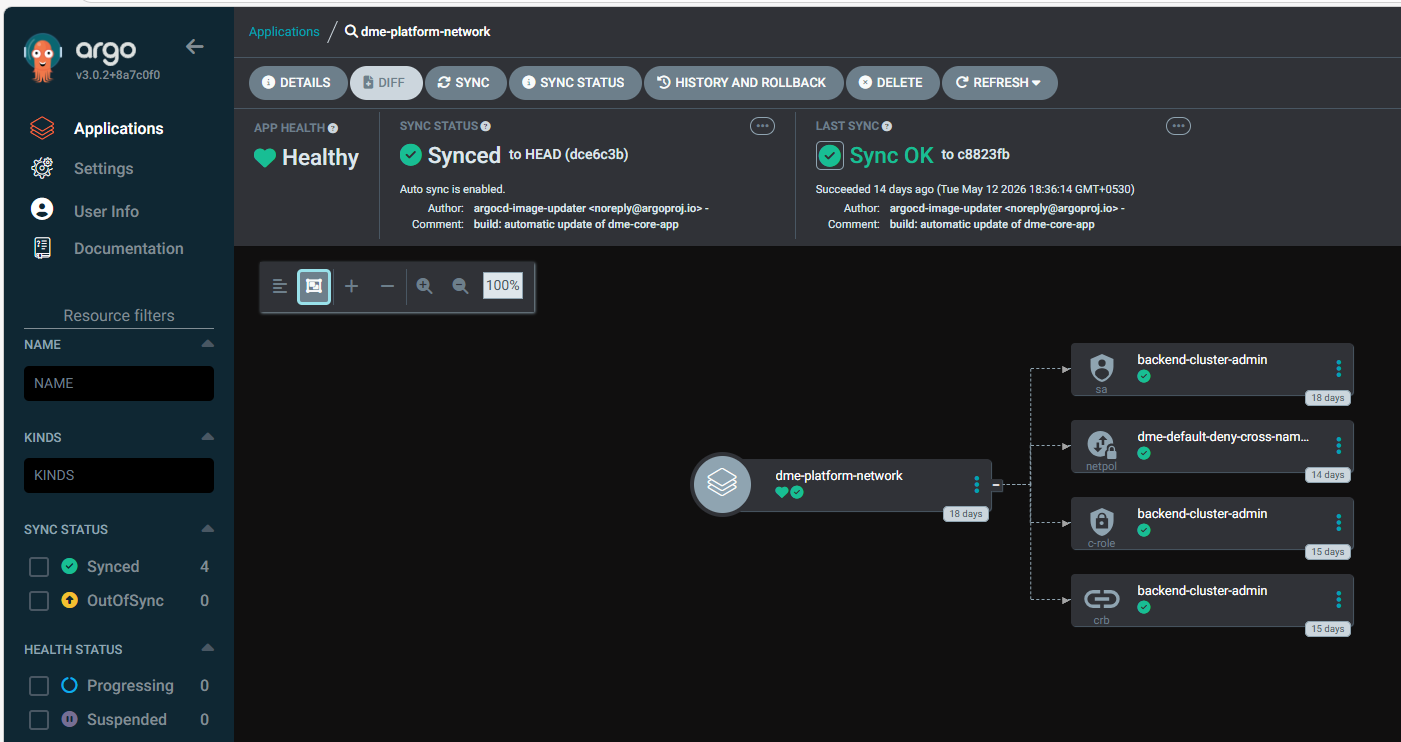
Task: Click the Settings gears icon
Action: click(x=42, y=168)
